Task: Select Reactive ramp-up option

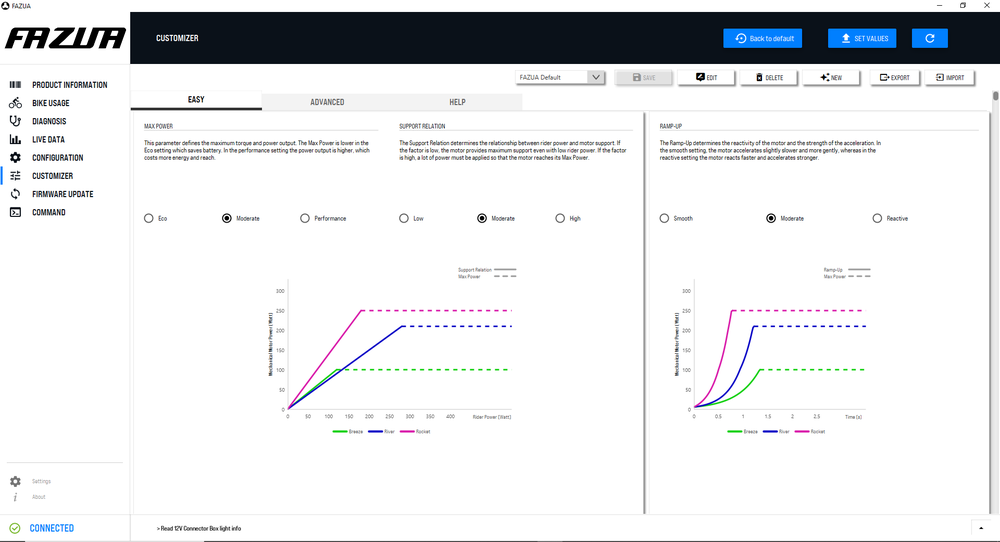Action: click(878, 218)
